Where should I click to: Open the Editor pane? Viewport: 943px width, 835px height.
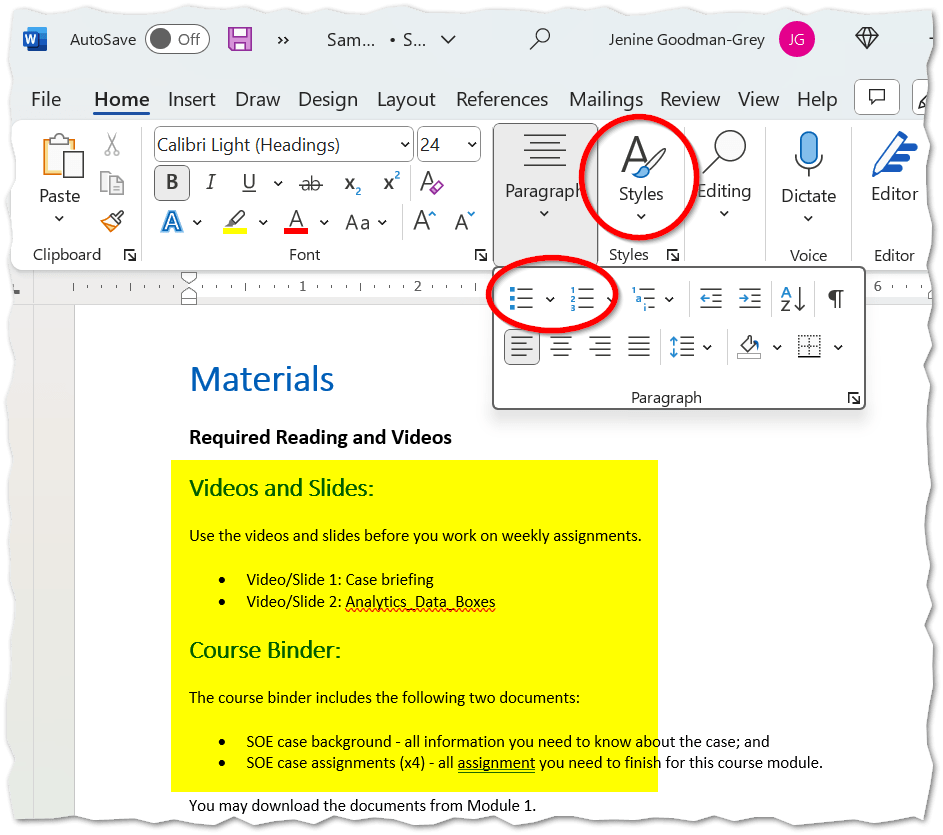coord(893,175)
